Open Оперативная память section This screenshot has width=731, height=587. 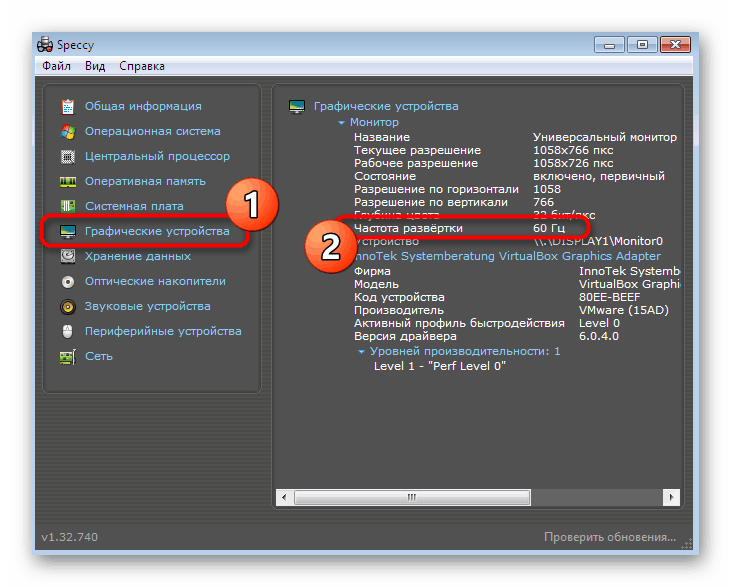click(145, 181)
